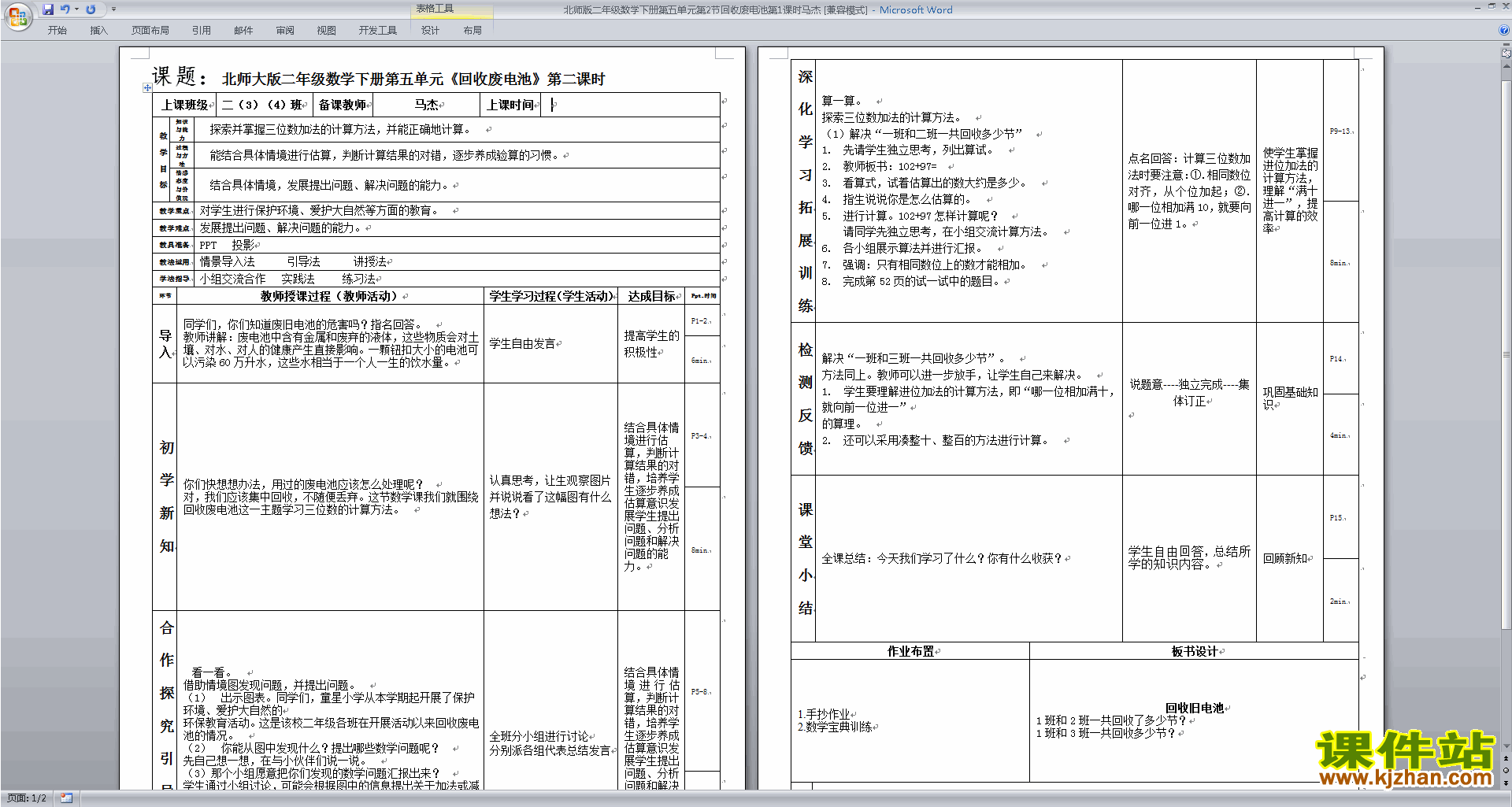Image resolution: width=1512 pixels, height=807 pixels.
Task: Click the 马杰 teacher name cell
Action: click(x=426, y=105)
